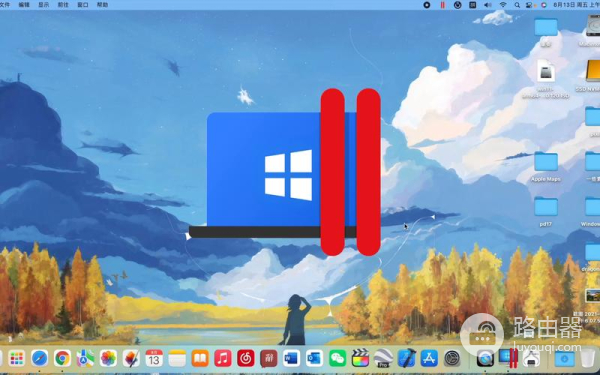
Task: Open the 前往 menu
Action: [63, 5]
